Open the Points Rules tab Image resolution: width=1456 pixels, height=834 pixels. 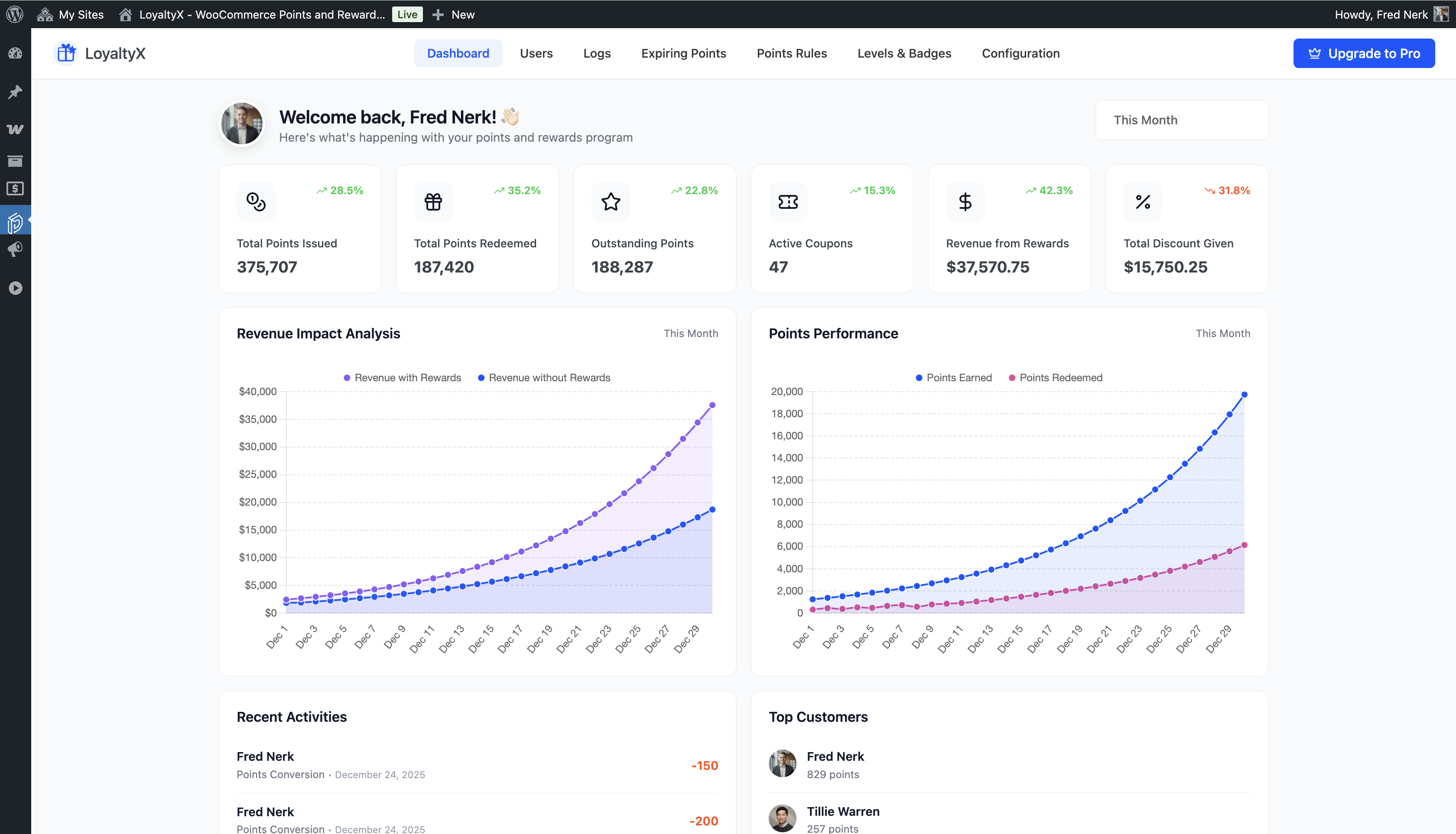pyautogui.click(x=792, y=53)
